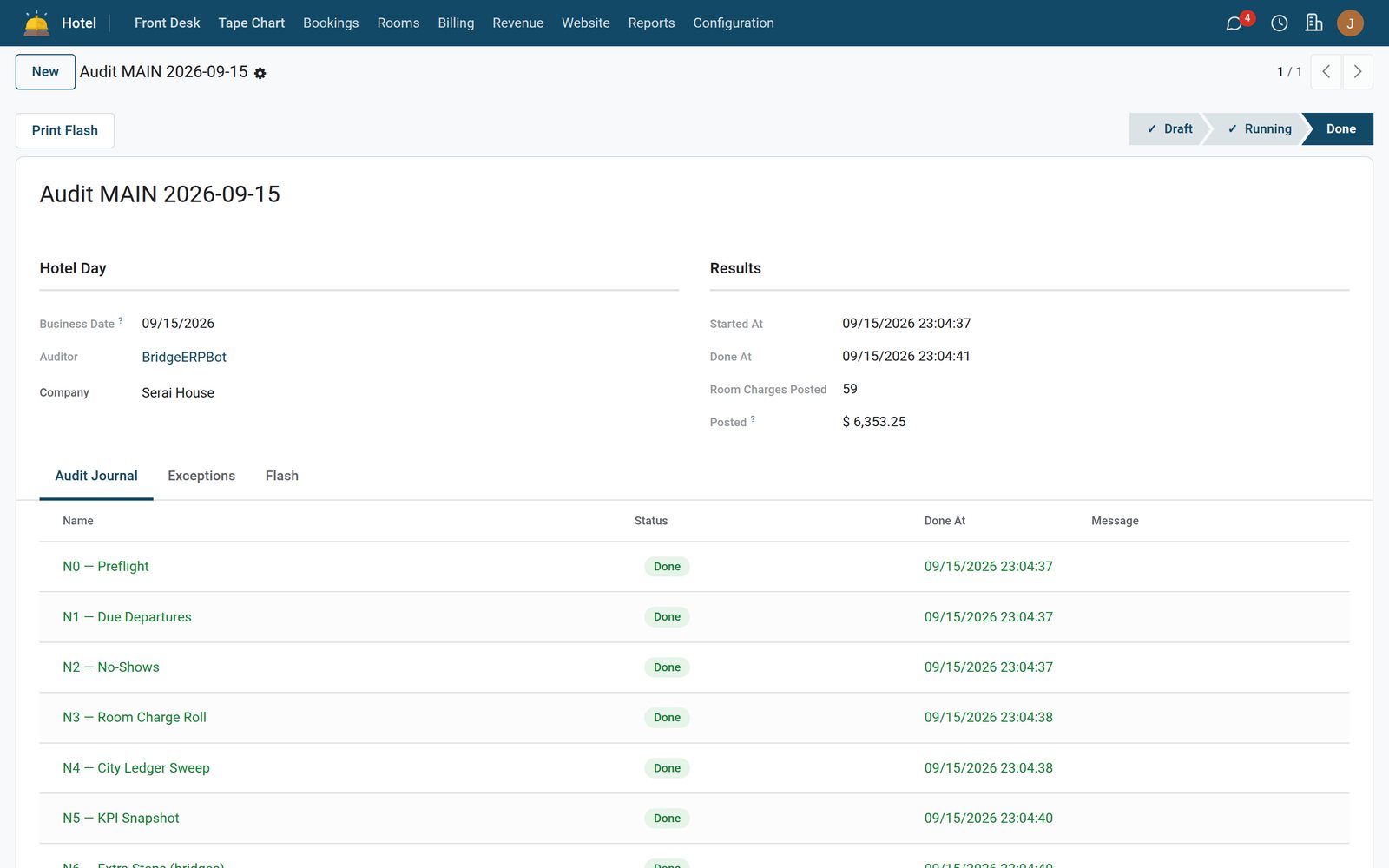1389x868 pixels.
Task: Open the Configuration menu
Action: tap(734, 23)
